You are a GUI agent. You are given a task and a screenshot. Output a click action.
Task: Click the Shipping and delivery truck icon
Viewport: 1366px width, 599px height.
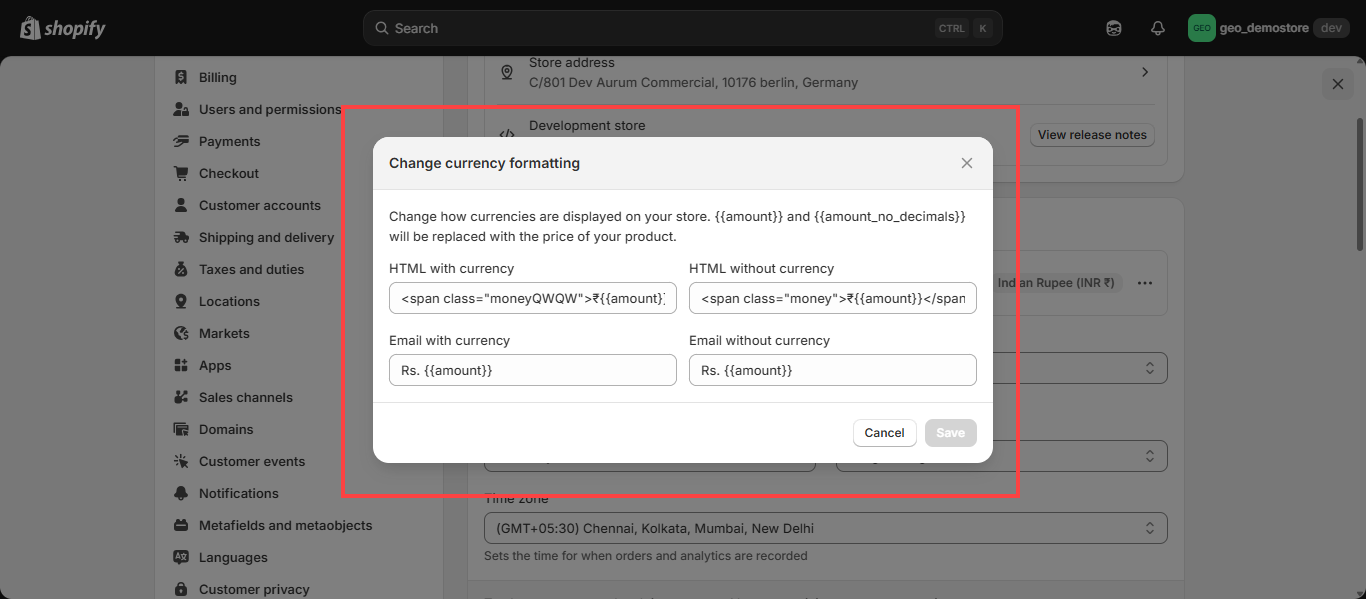click(181, 237)
